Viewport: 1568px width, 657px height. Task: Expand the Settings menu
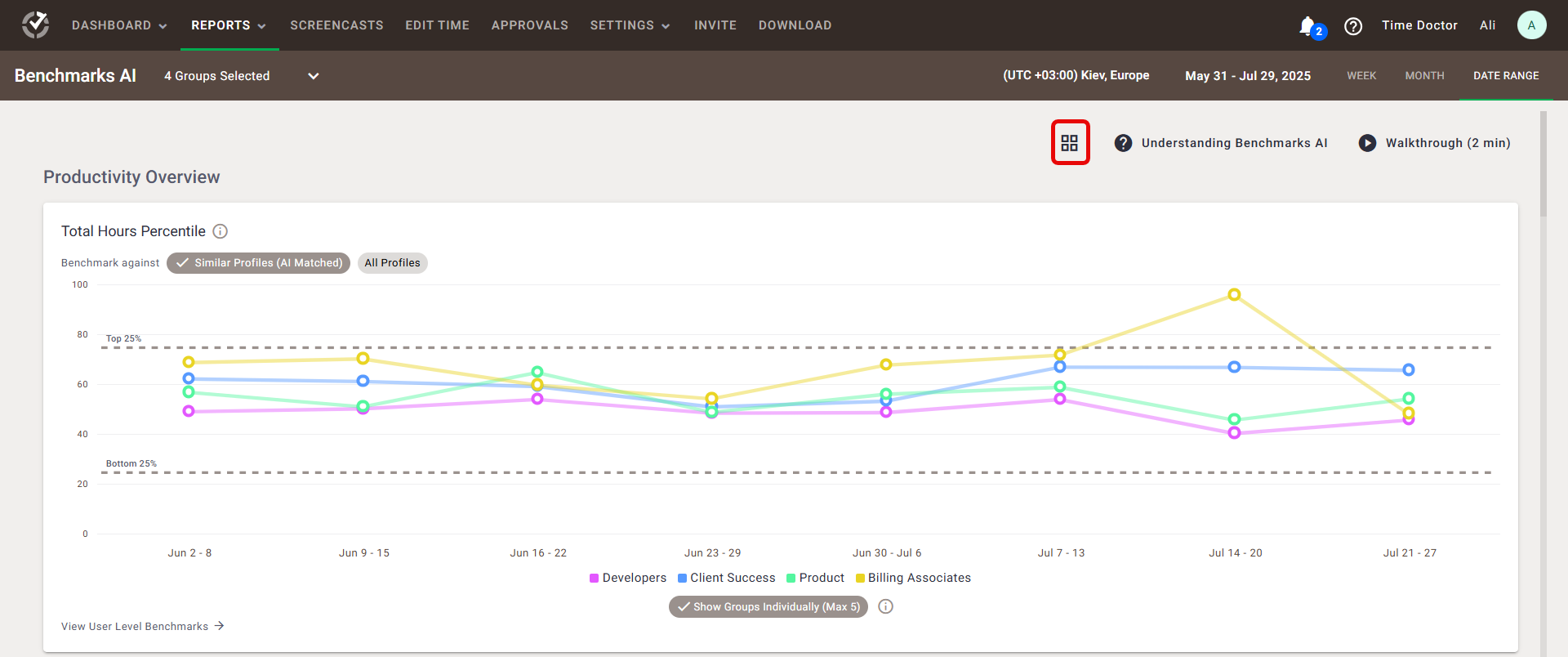(x=630, y=25)
